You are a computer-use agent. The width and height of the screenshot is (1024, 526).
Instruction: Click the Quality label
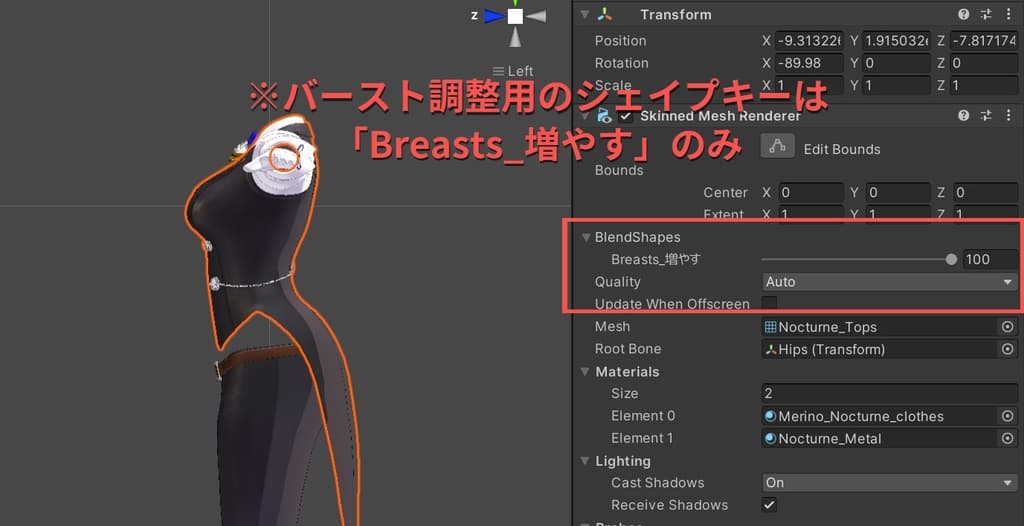click(x=618, y=282)
